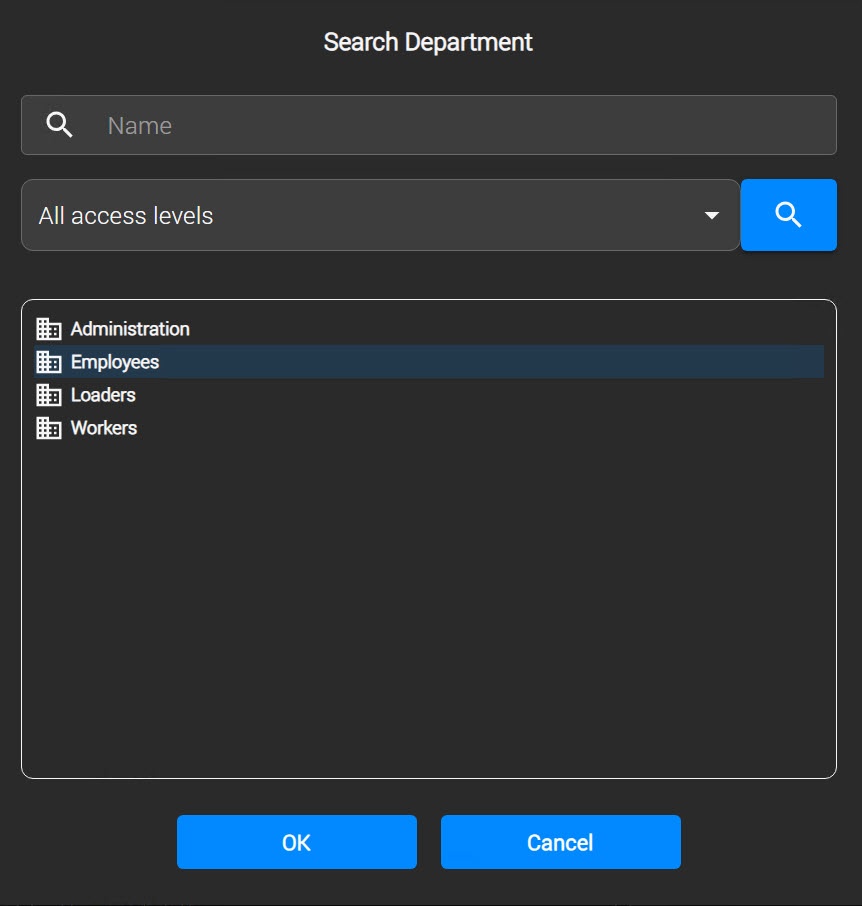Image resolution: width=862 pixels, height=906 pixels.
Task: Click the Employees department building icon
Action: click(49, 362)
